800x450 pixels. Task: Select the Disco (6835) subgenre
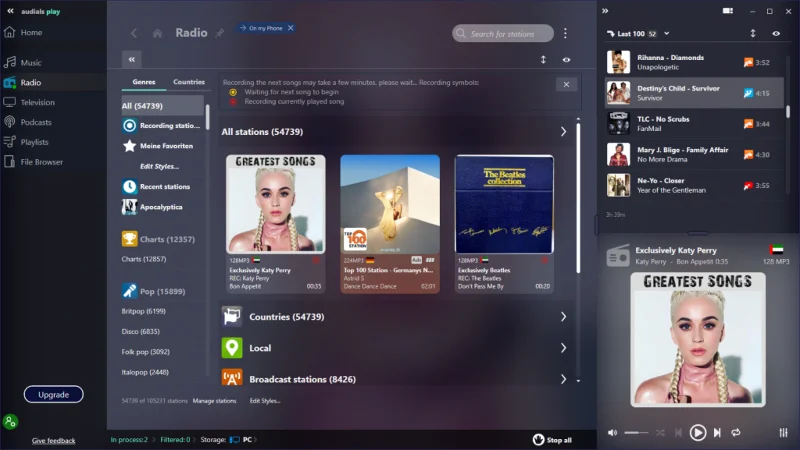140,332
